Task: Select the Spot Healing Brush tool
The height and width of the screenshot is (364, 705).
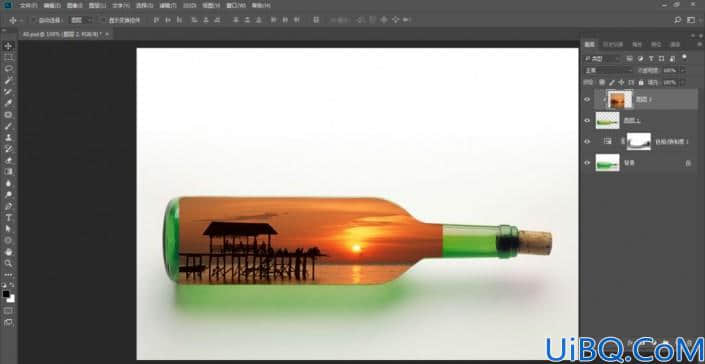Action: (x=8, y=115)
